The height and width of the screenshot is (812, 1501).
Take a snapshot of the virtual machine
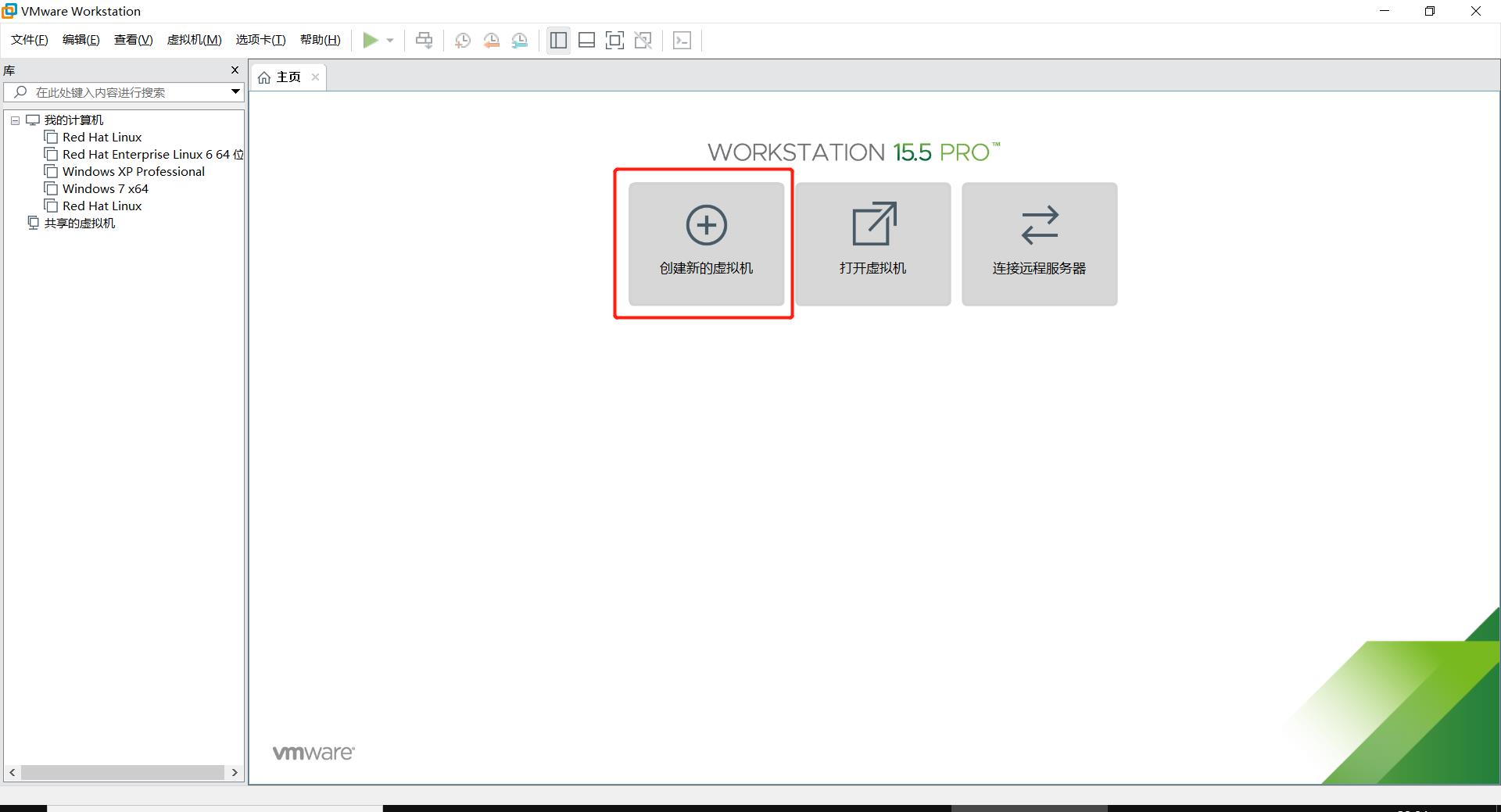pyautogui.click(x=462, y=40)
